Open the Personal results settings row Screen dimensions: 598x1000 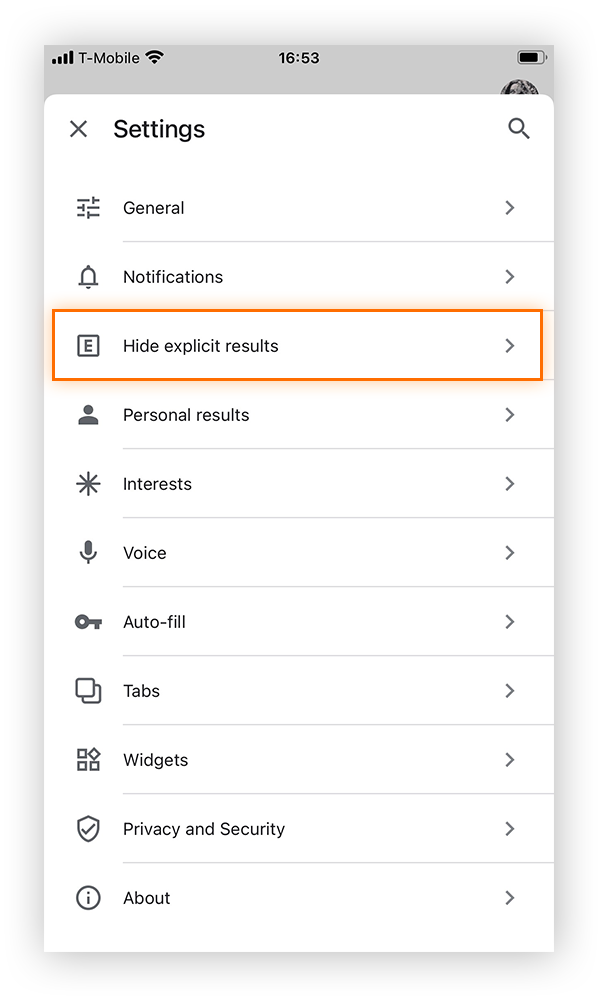[x=299, y=414]
